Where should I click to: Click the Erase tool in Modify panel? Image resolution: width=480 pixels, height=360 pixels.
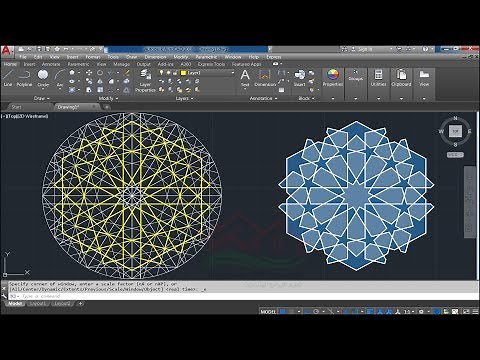coord(127,73)
